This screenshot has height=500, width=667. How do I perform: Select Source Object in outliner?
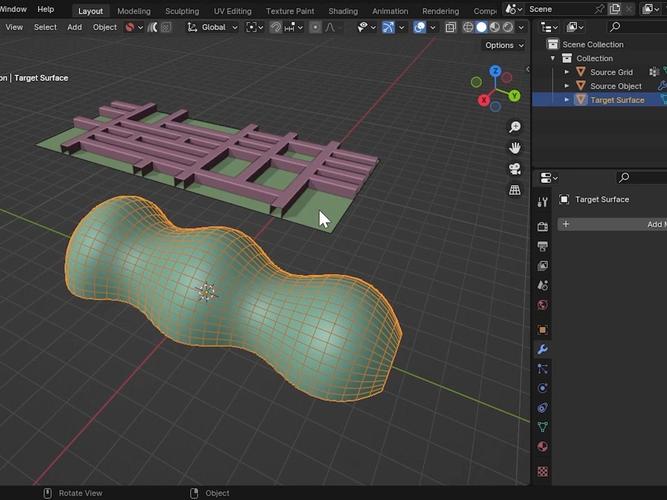click(x=616, y=86)
